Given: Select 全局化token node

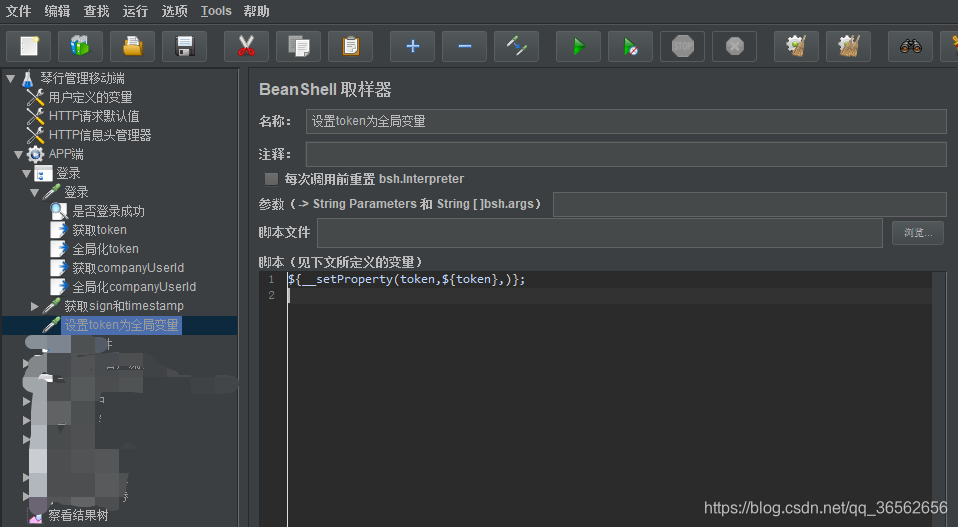Looking at the screenshot, I should [105, 249].
